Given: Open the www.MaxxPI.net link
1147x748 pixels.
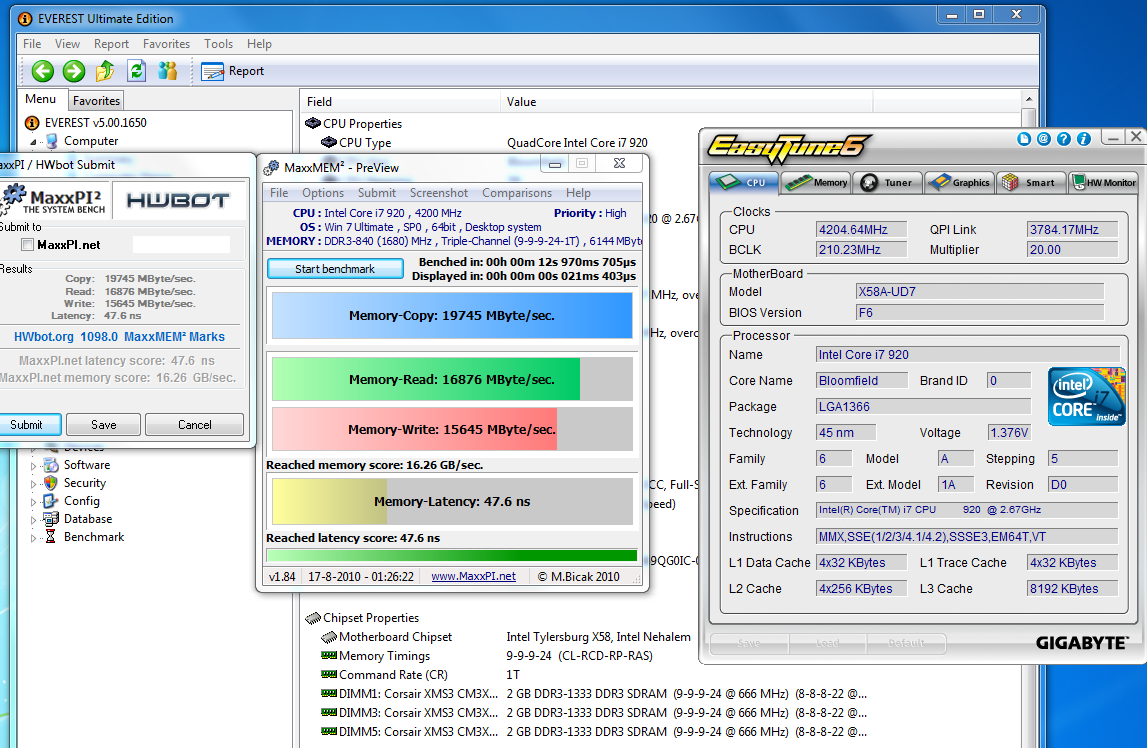Looking at the screenshot, I should [x=473, y=577].
